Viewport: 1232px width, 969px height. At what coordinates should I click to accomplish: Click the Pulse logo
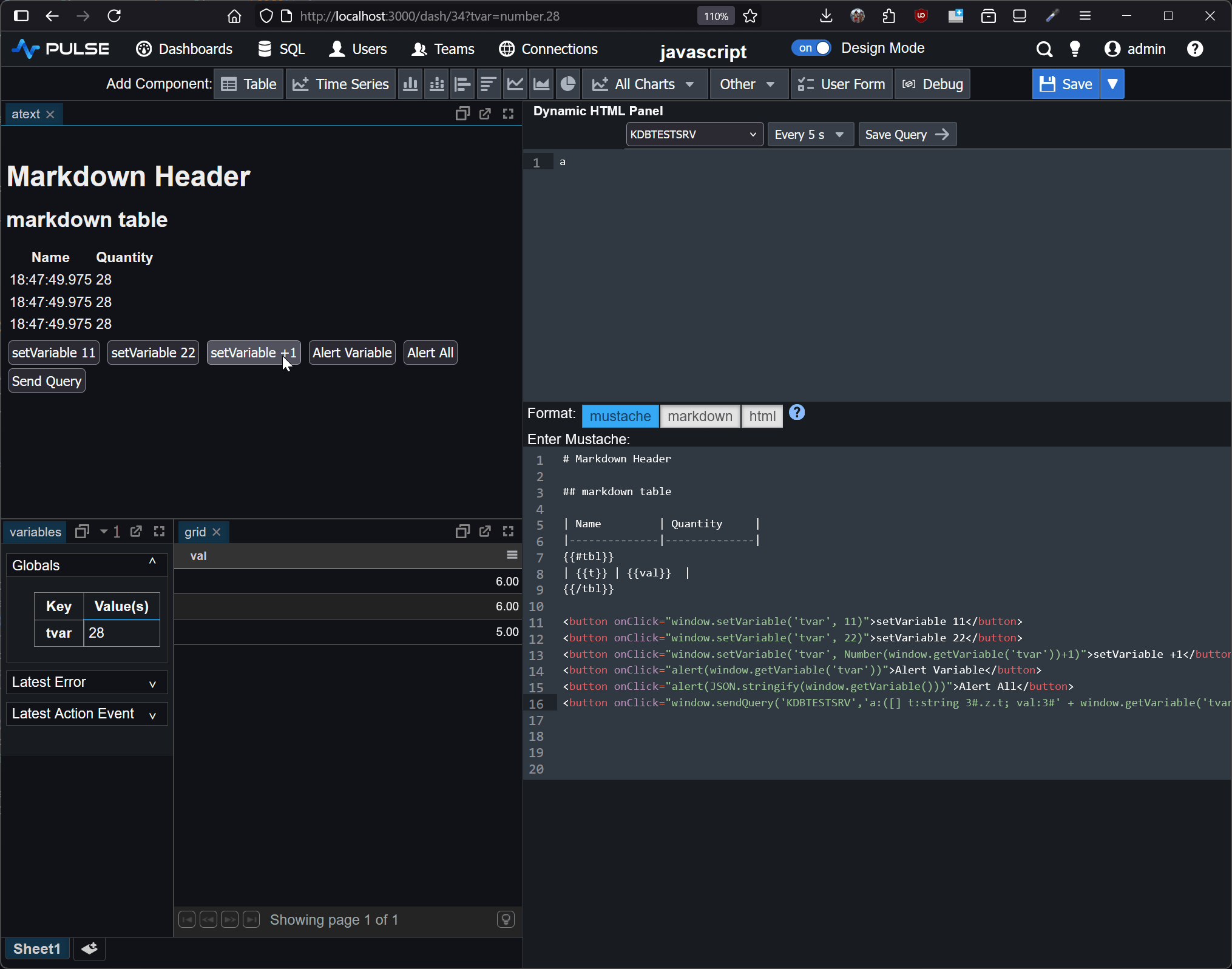(60, 49)
